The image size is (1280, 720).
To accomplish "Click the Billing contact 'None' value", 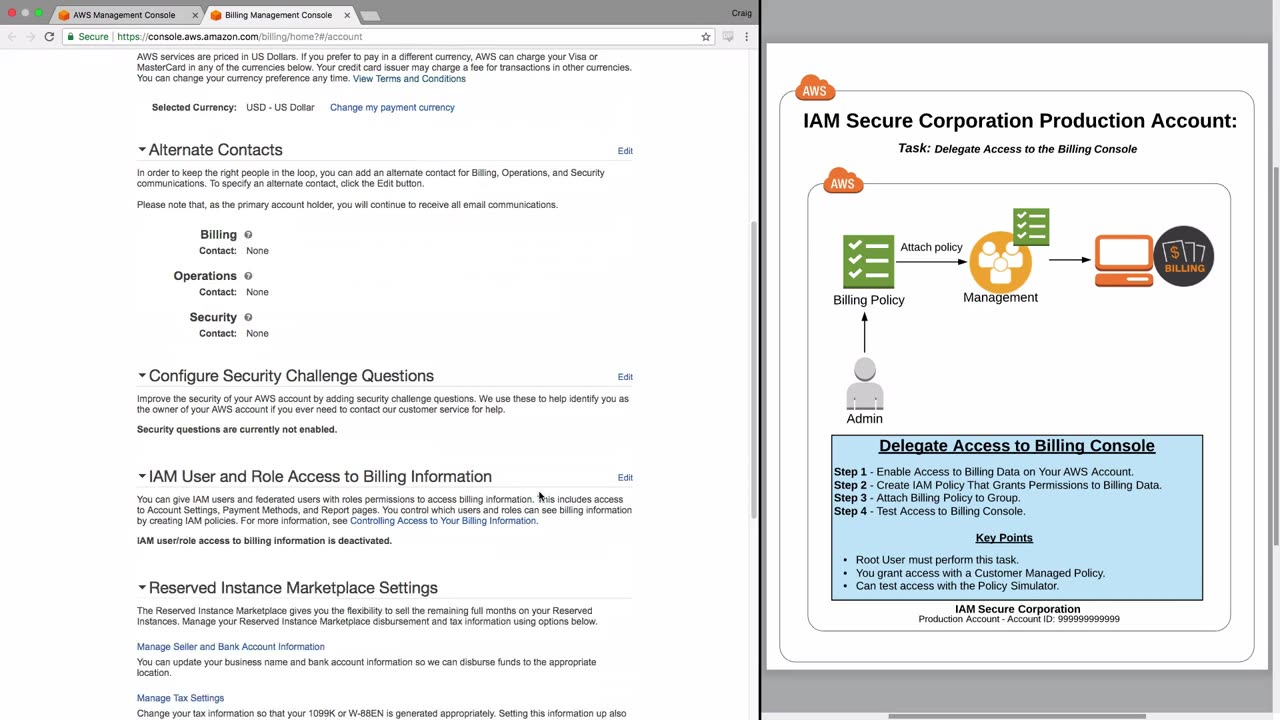I will [257, 251].
